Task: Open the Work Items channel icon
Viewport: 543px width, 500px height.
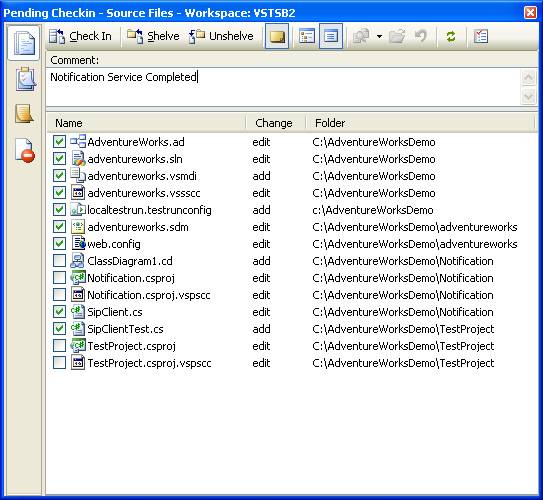Action: [25, 79]
